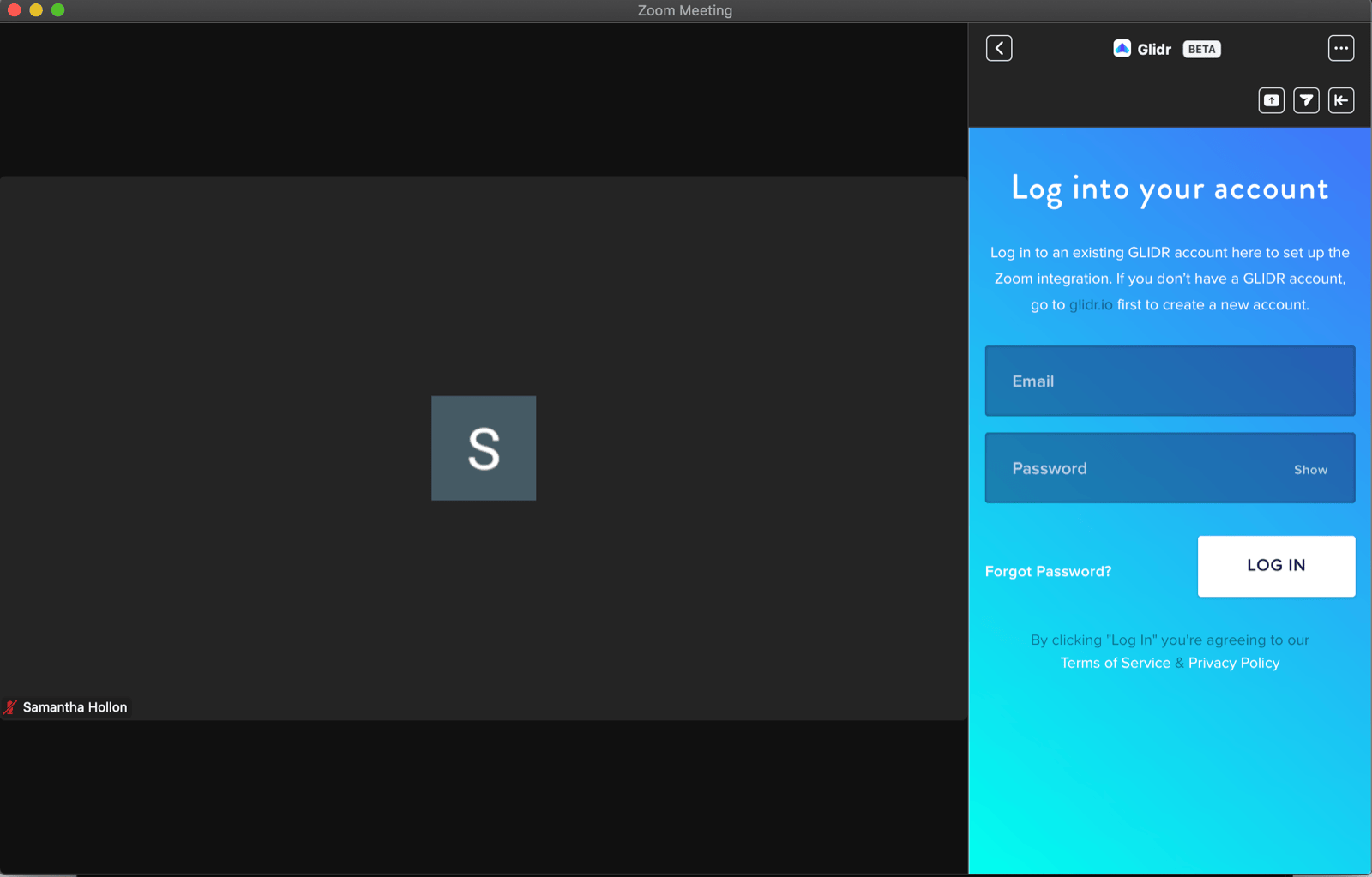The width and height of the screenshot is (1372, 877).
Task: Click the BETA badge next to Glidr
Action: (1201, 49)
